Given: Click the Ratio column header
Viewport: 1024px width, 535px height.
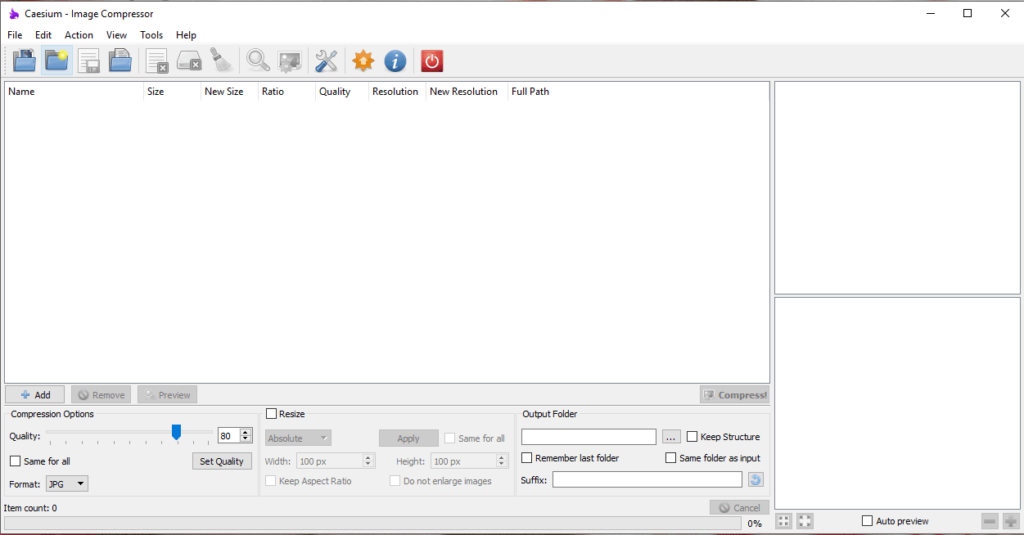Looking at the screenshot, I should coord(287,91).
